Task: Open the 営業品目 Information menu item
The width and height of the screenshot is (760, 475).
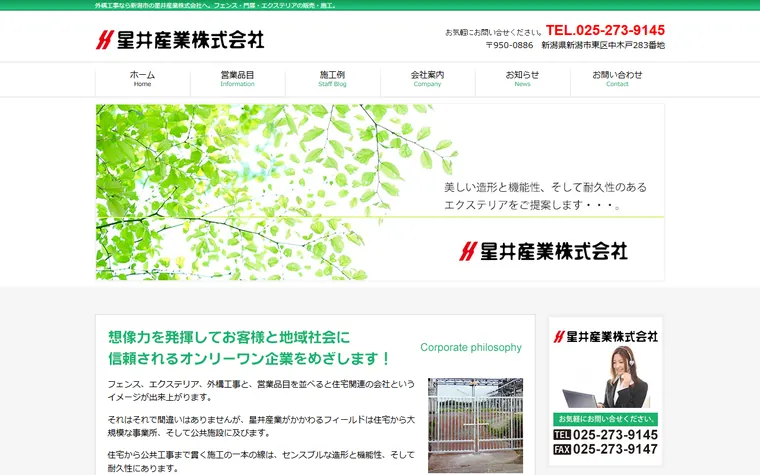Action: 238,79
